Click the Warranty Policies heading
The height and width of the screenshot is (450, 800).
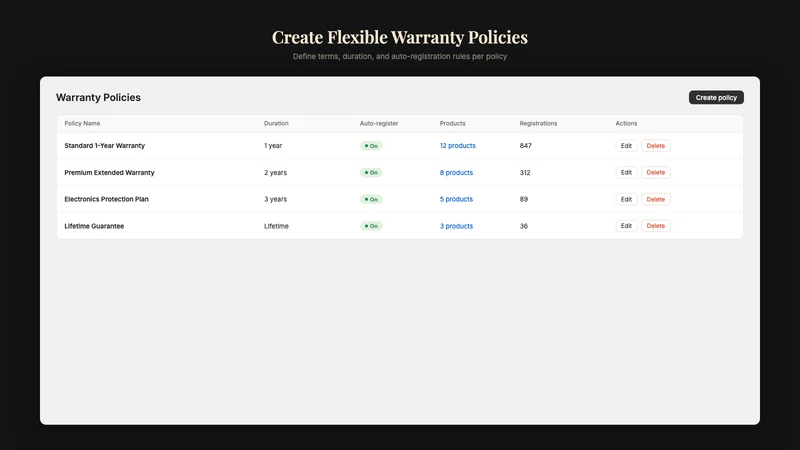[98, 97]
